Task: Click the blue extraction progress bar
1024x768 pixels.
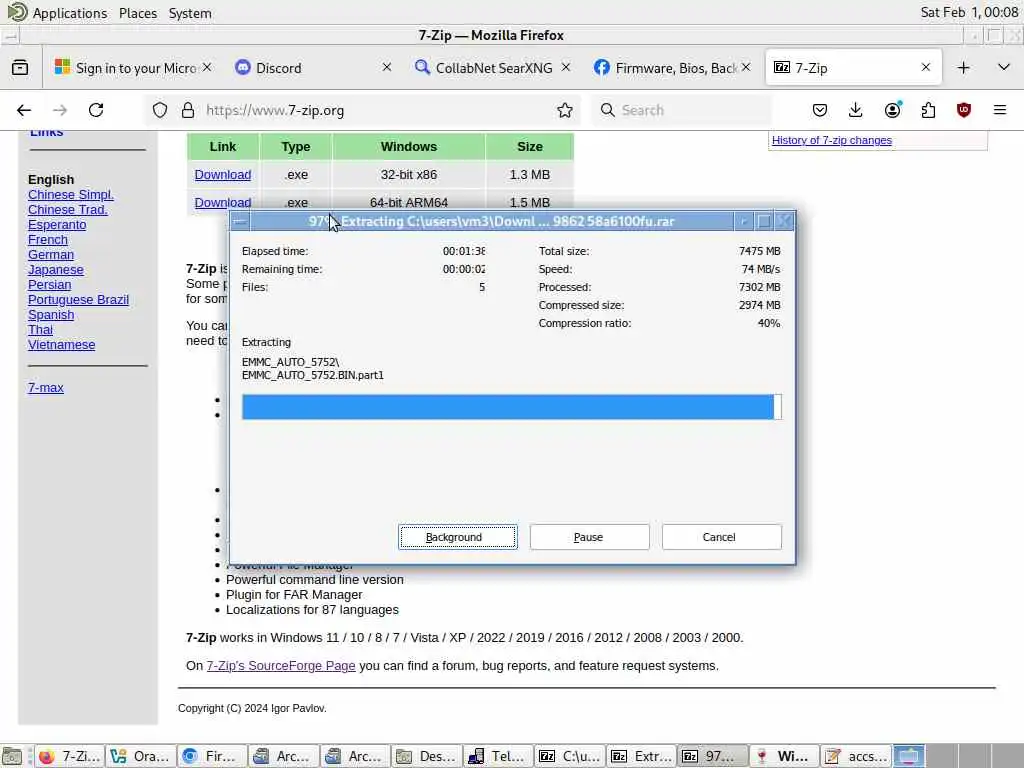Action: tap(511, 407)
